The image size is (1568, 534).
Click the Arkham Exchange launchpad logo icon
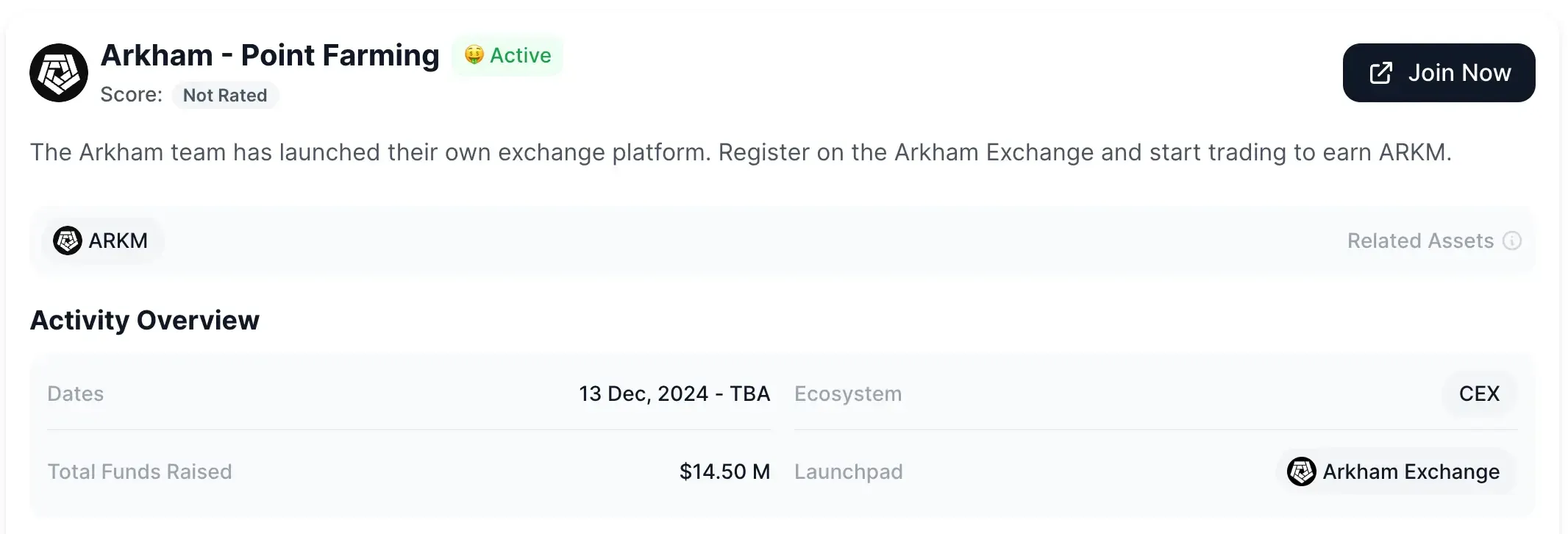tap(1301, 471)
